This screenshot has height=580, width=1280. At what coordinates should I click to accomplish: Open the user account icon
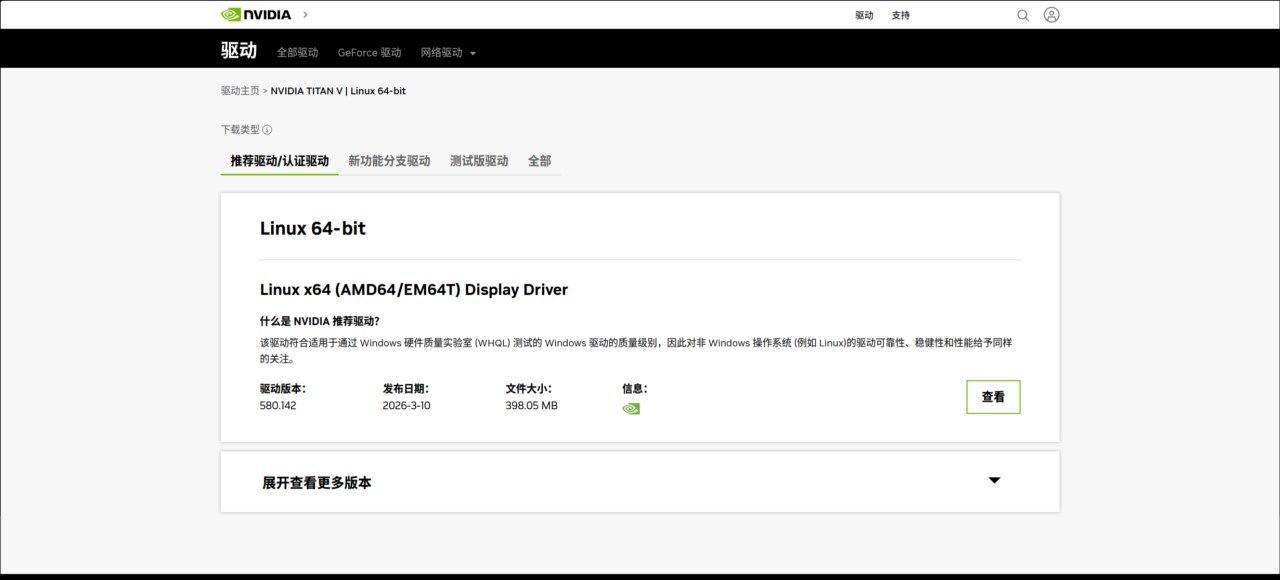coord(1051,15)
